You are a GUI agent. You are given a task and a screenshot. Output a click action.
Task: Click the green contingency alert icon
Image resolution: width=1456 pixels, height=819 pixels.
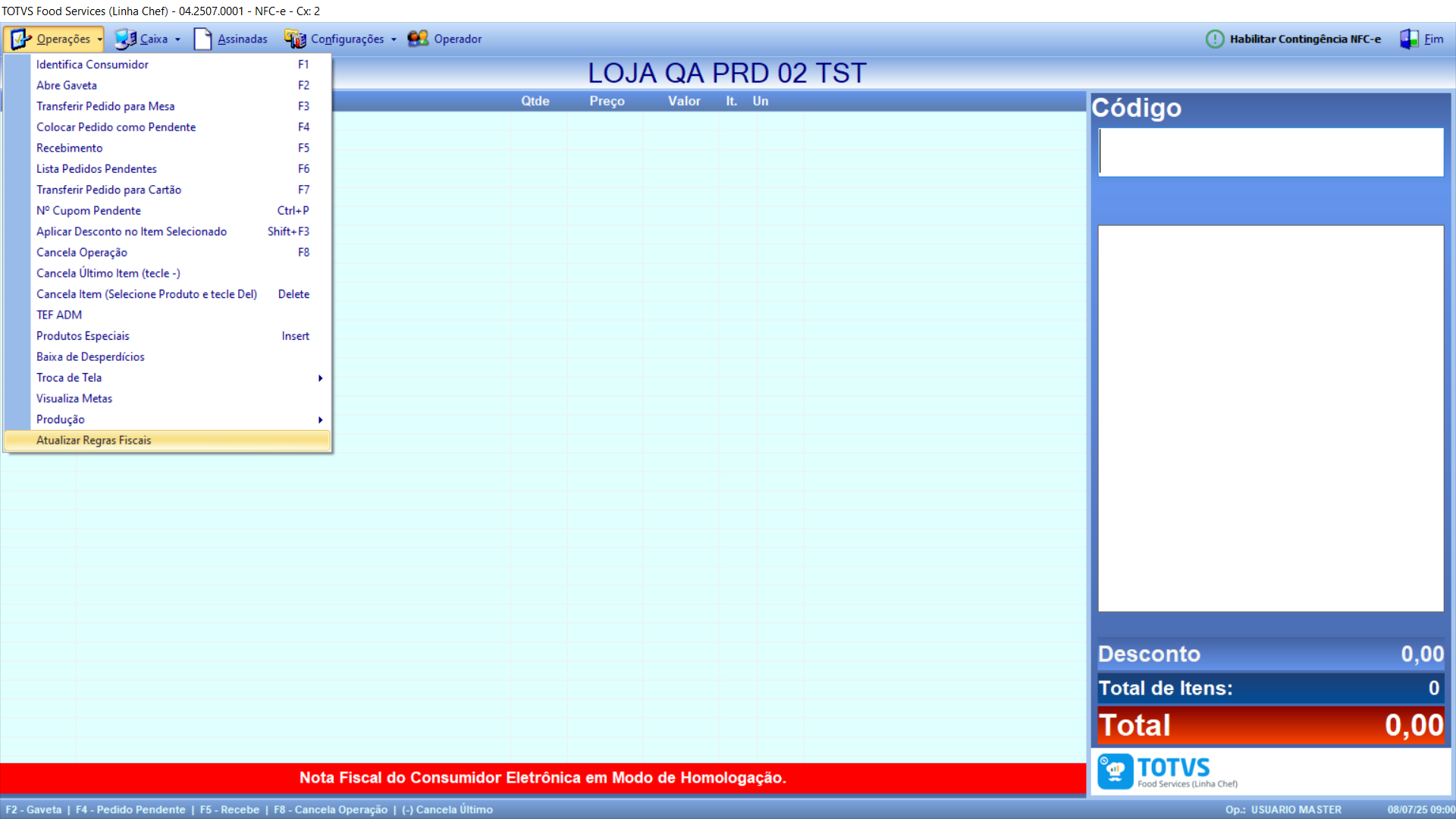pyautogui.click(x=1215, y=39)
